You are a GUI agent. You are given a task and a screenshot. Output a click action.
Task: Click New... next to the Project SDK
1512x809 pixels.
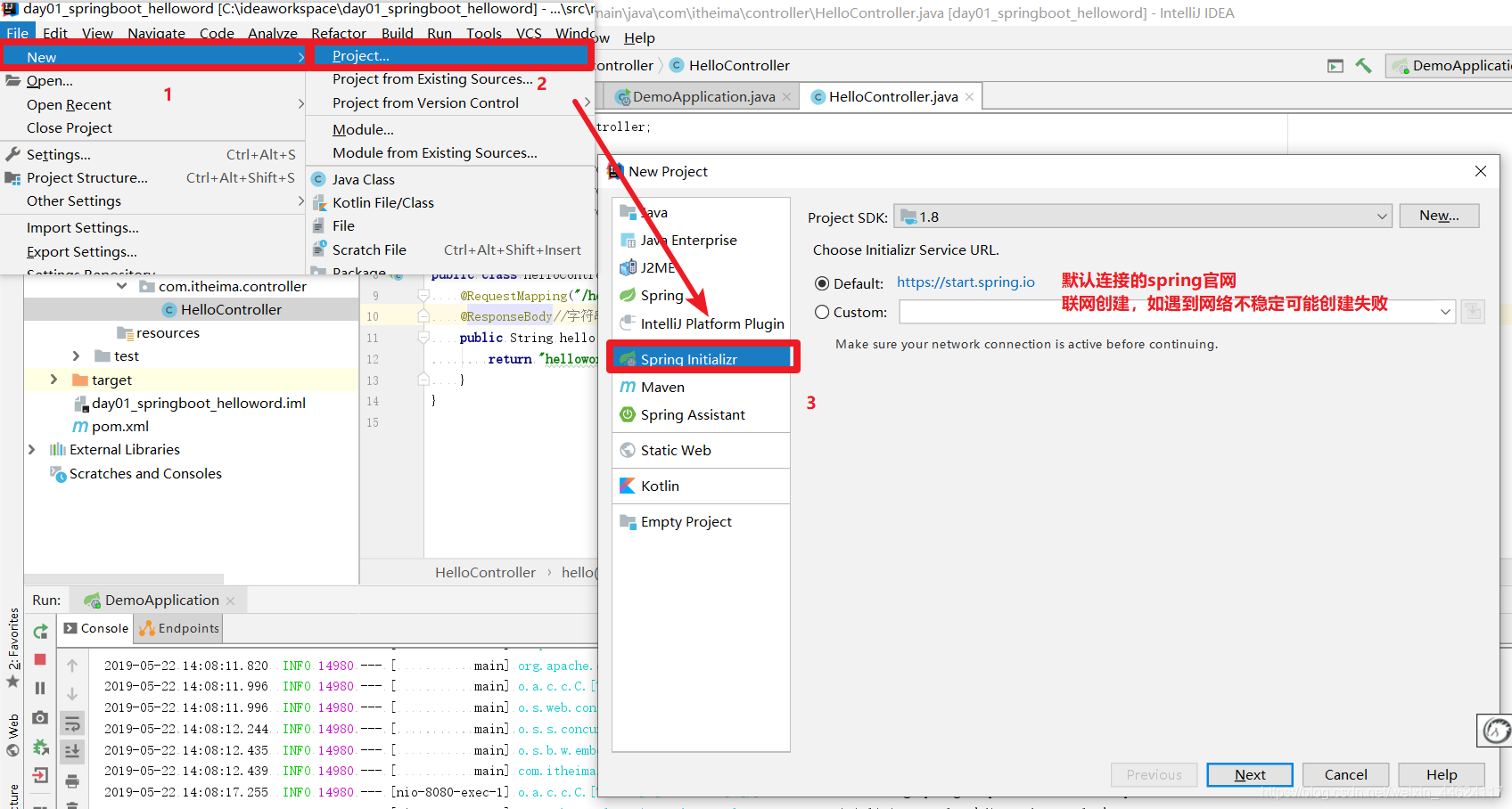click(x=1439, y=216)
